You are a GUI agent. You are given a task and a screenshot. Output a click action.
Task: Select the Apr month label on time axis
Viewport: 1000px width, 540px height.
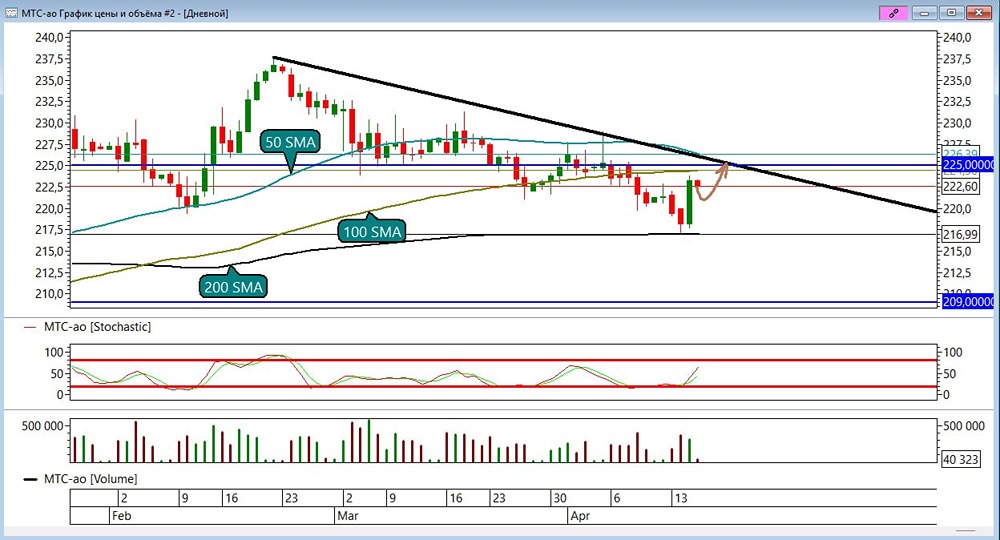[580, 515]
